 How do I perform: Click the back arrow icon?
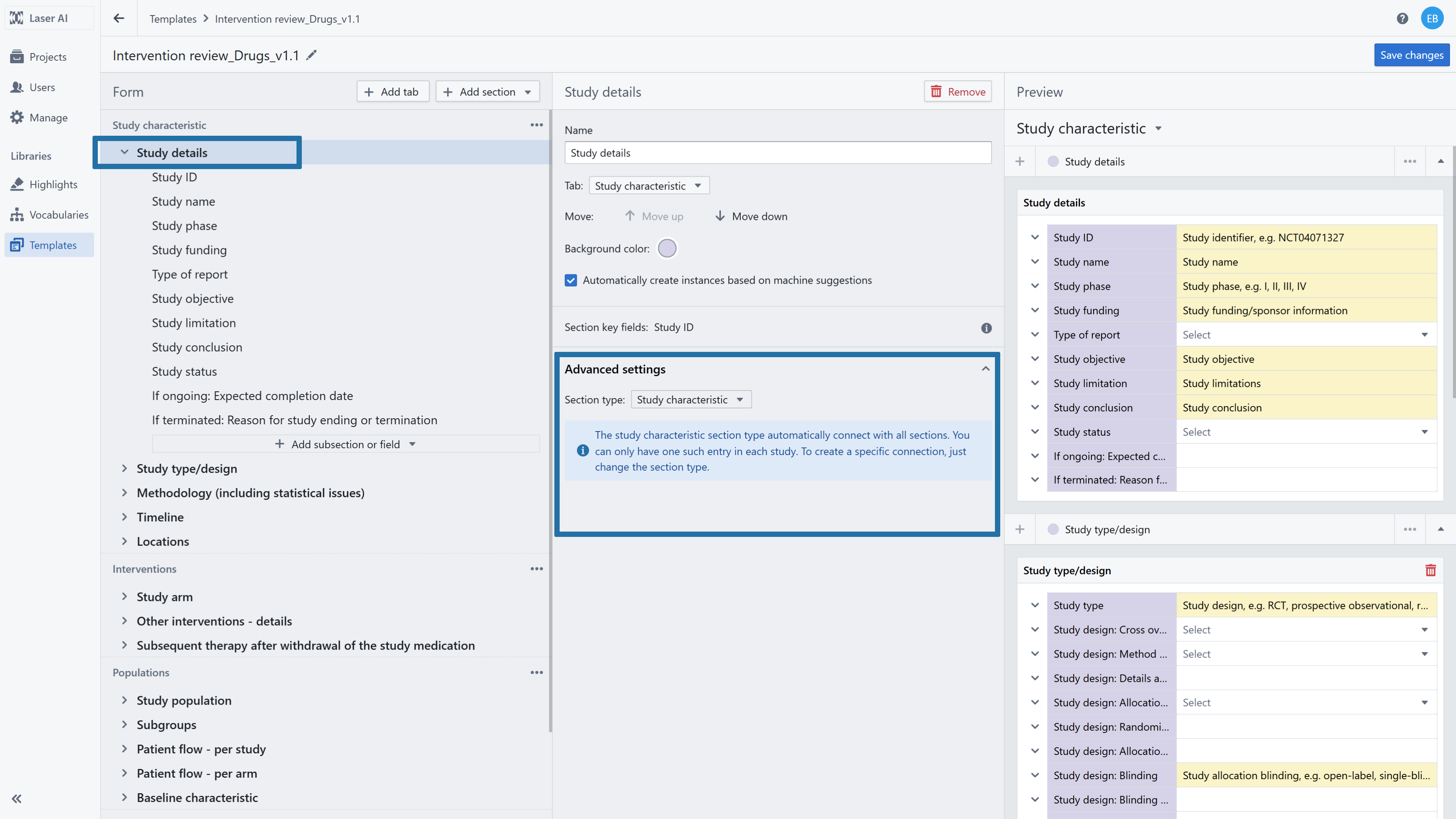click(x=119, y=19)
